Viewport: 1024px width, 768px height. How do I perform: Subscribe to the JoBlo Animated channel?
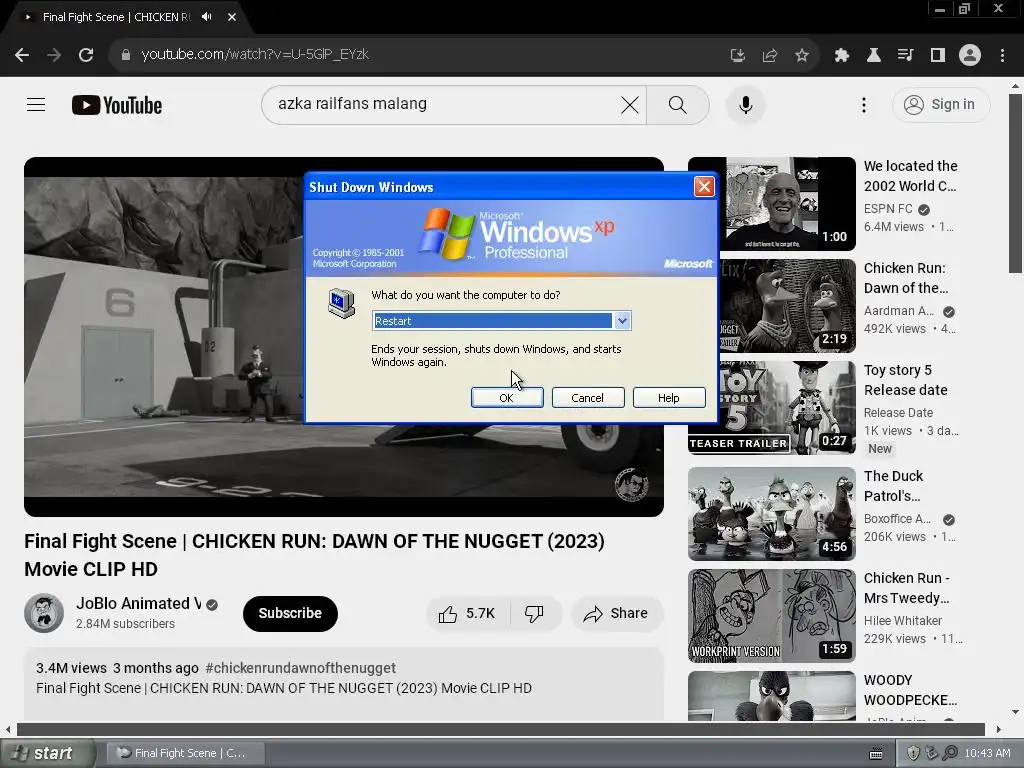pyautogui.click(x=290, y=614)
